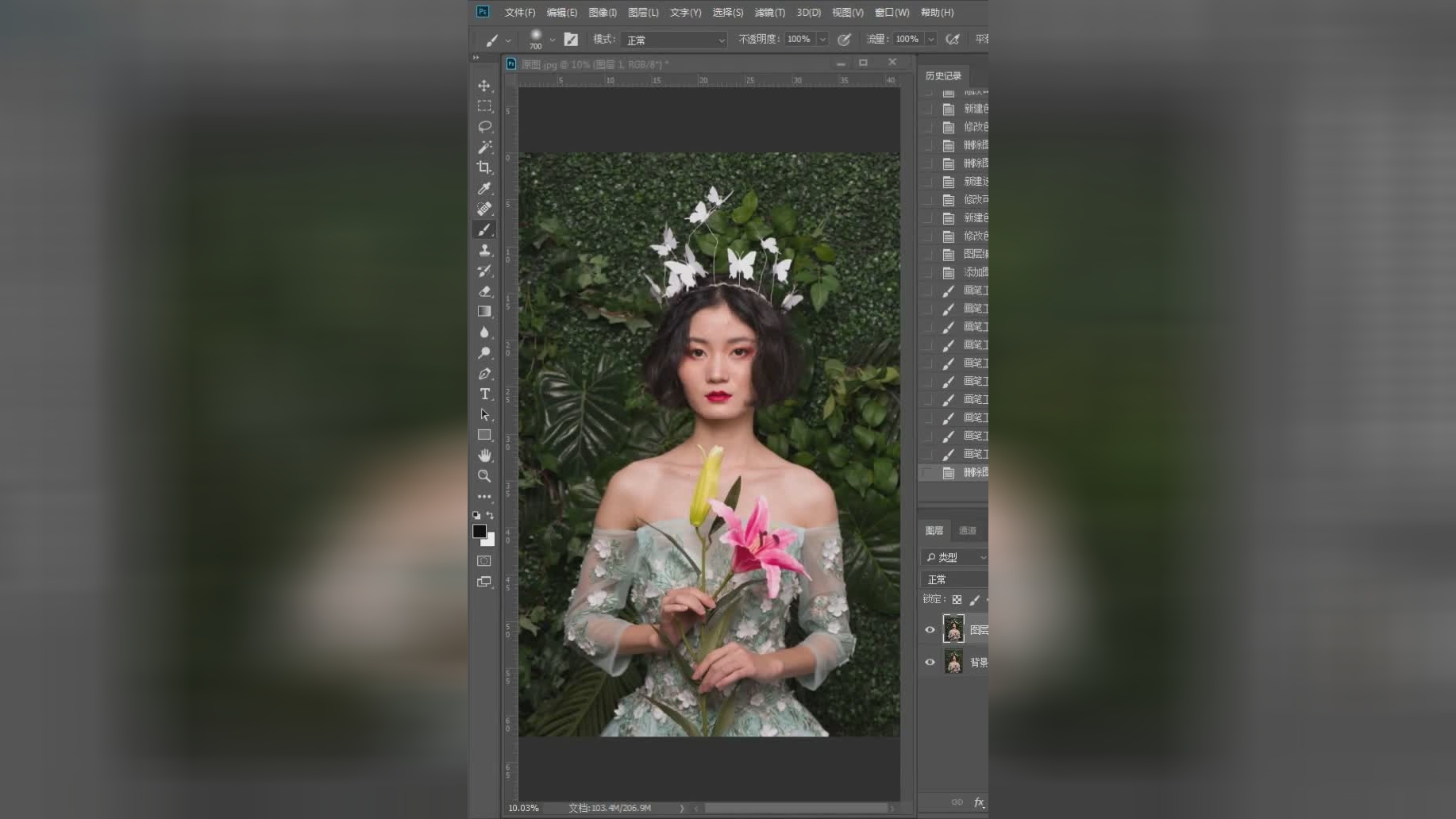Open status bar info arrow menu
This screenshot has width=1456, height=819.
tap(682, 808)
